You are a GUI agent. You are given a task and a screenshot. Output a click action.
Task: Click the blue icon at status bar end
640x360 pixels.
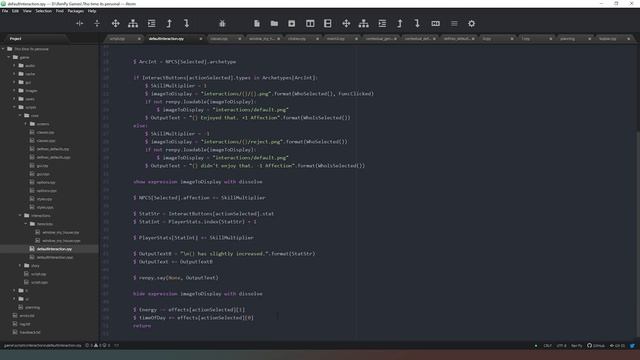pos(632,345)
